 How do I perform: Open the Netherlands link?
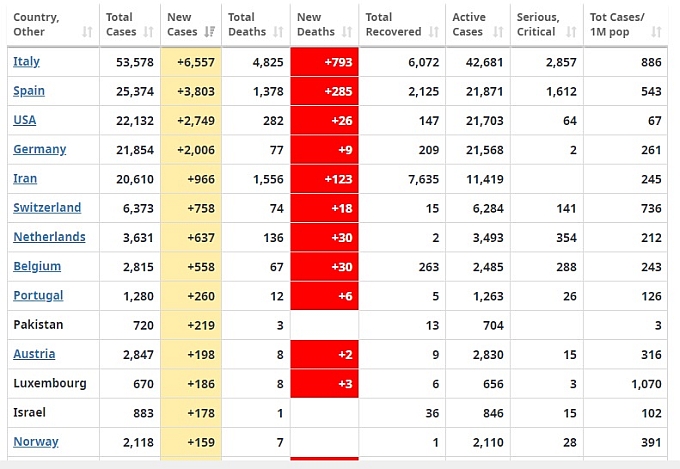[x=49, y=237]
